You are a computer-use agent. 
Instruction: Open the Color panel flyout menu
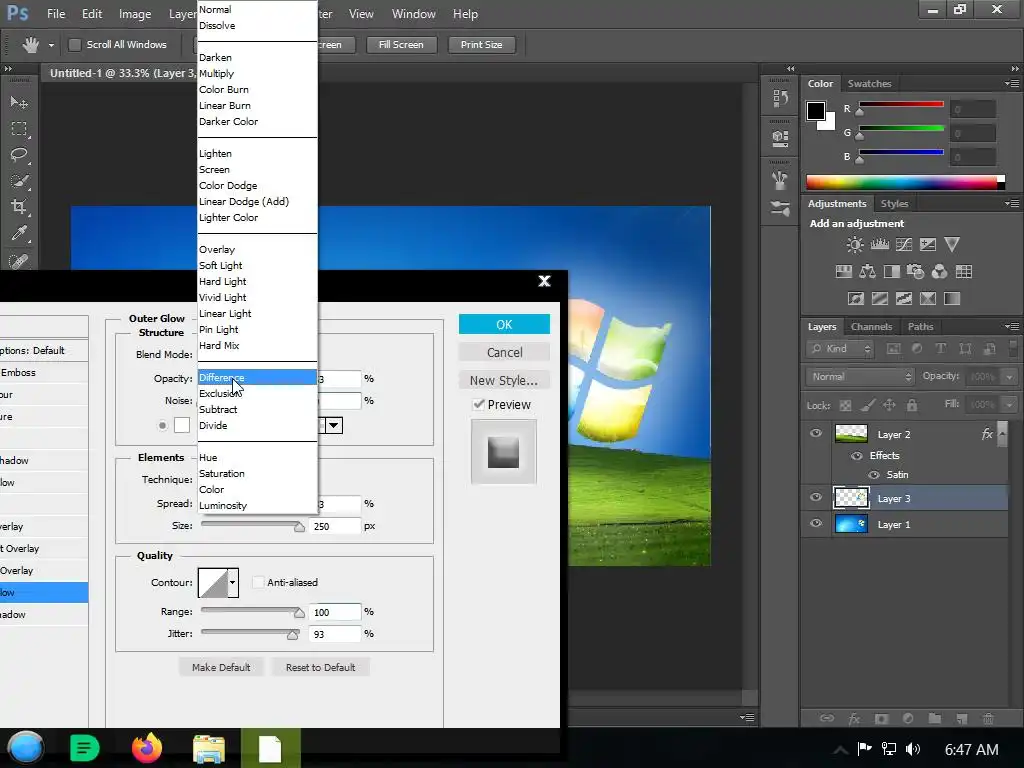point(1012,84)
